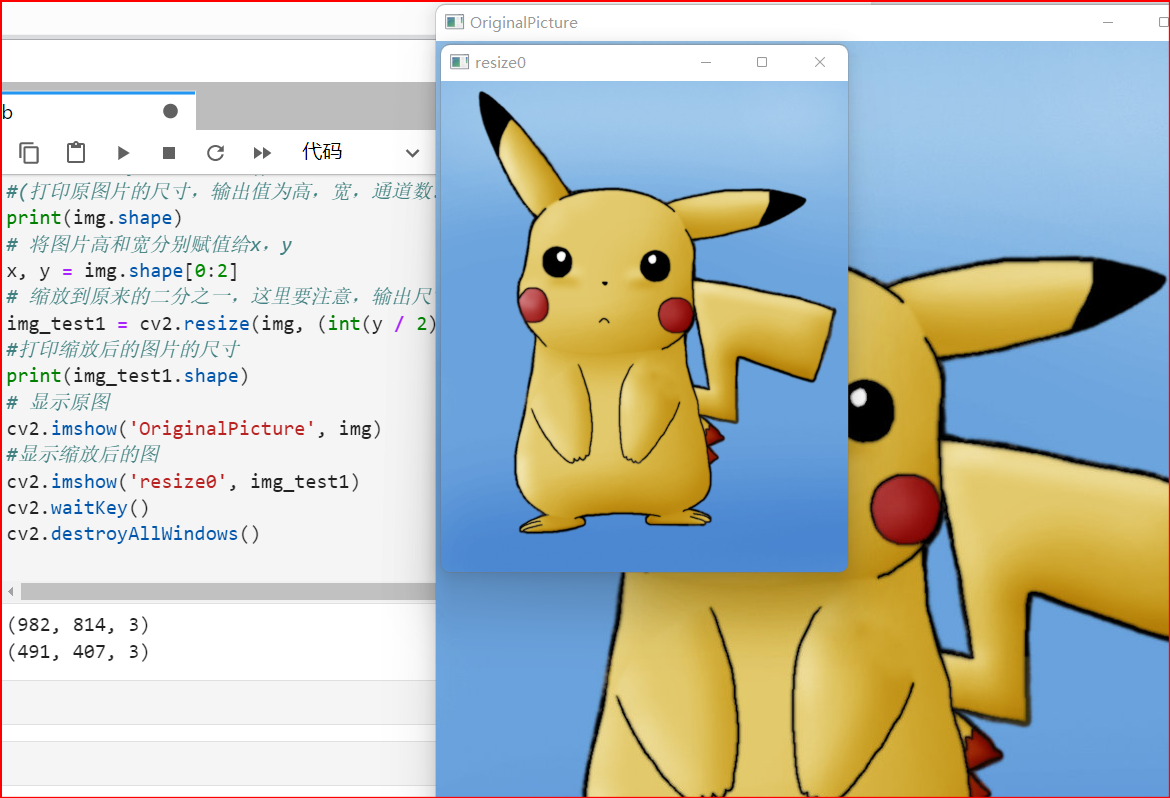Click the cv2.imshow('OriginalPicture', img) line
Viewport: 1170px width, 798px height.
point(194,428)
